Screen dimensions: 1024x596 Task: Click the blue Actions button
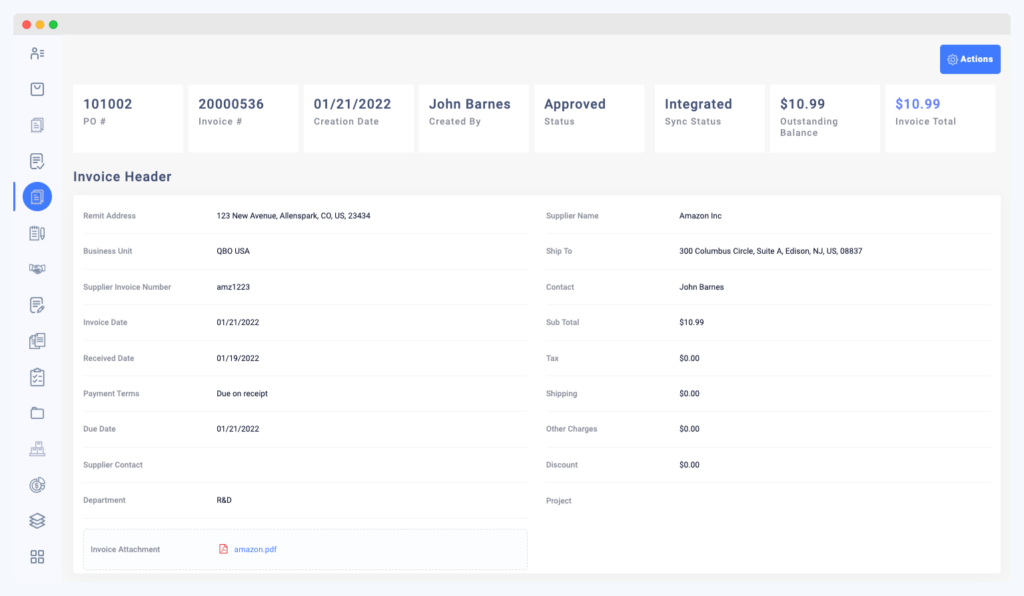pyautogui.click(x=969, y=59)
